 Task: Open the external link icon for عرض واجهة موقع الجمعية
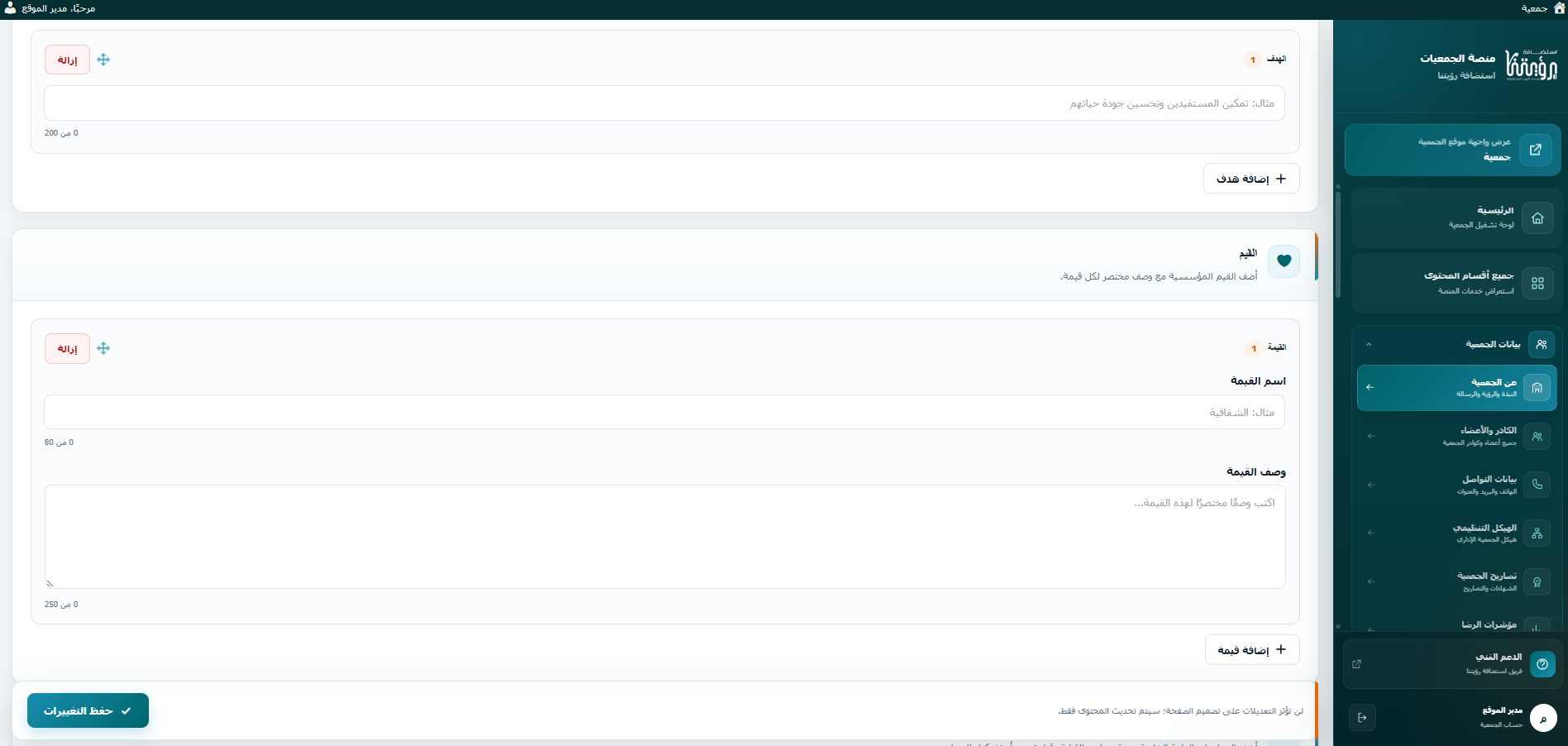coord(1536,150)
